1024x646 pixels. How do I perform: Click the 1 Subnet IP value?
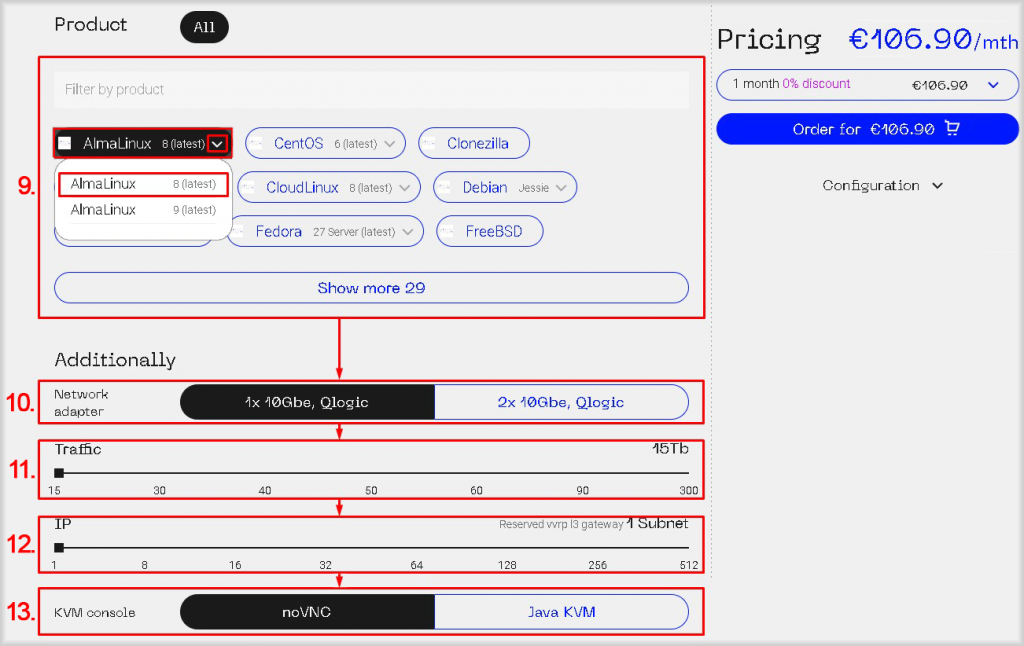[658, 523]
